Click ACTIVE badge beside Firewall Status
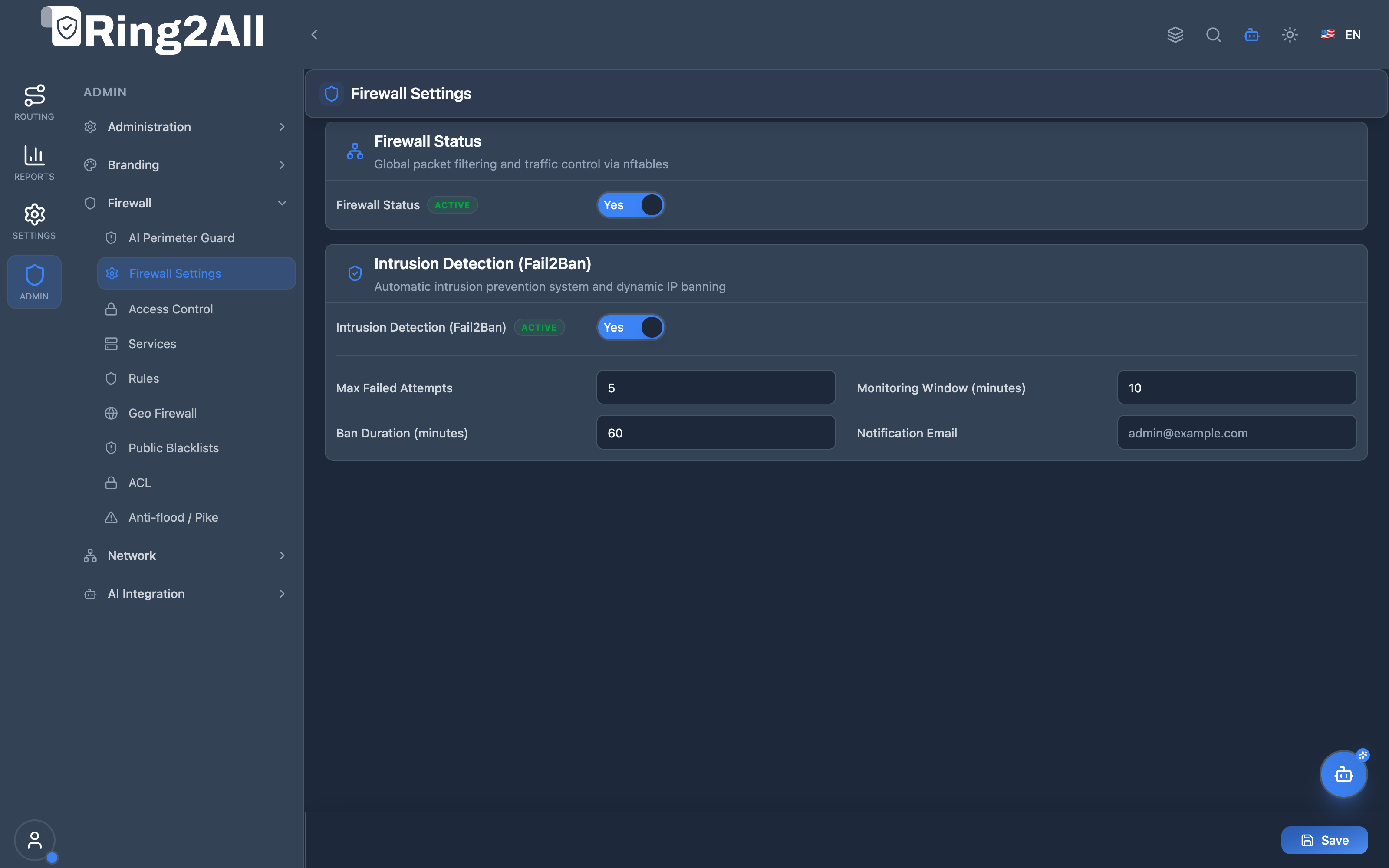The image size is (1389, 868). [452, 205]
